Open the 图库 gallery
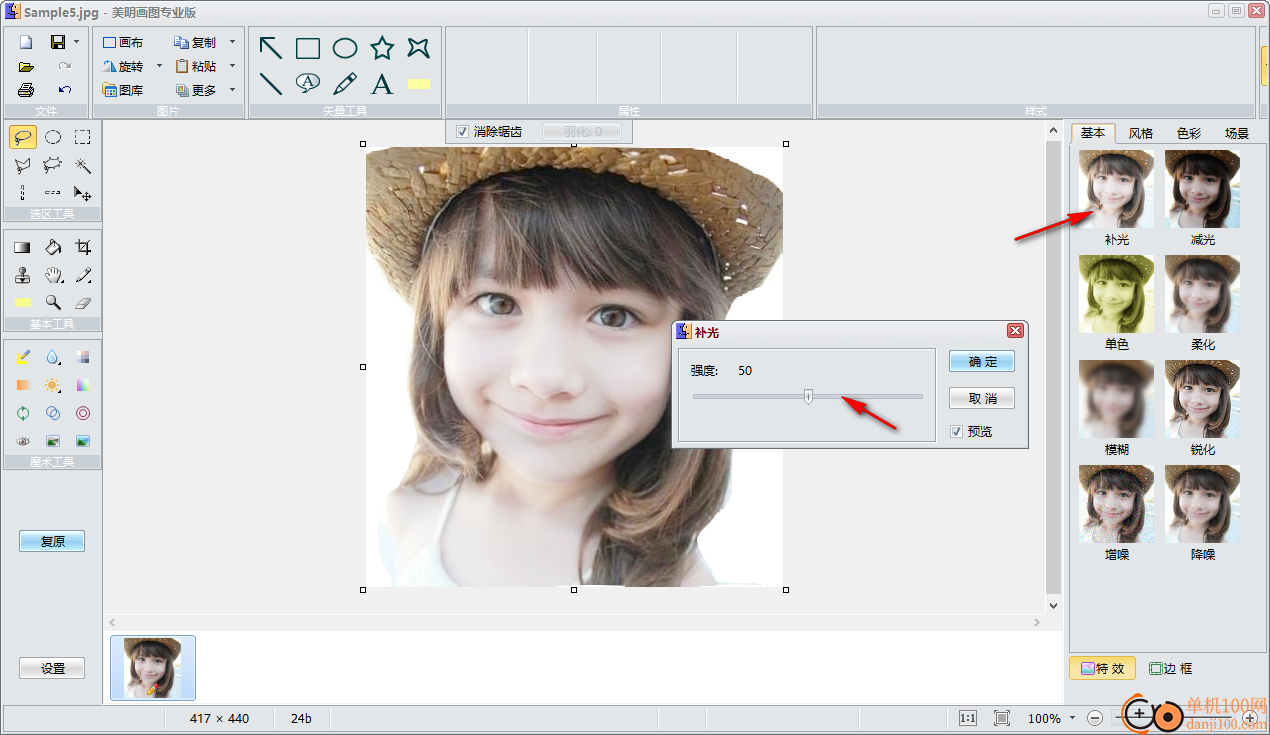1270x735 pixels. click(x=123, y=90)
